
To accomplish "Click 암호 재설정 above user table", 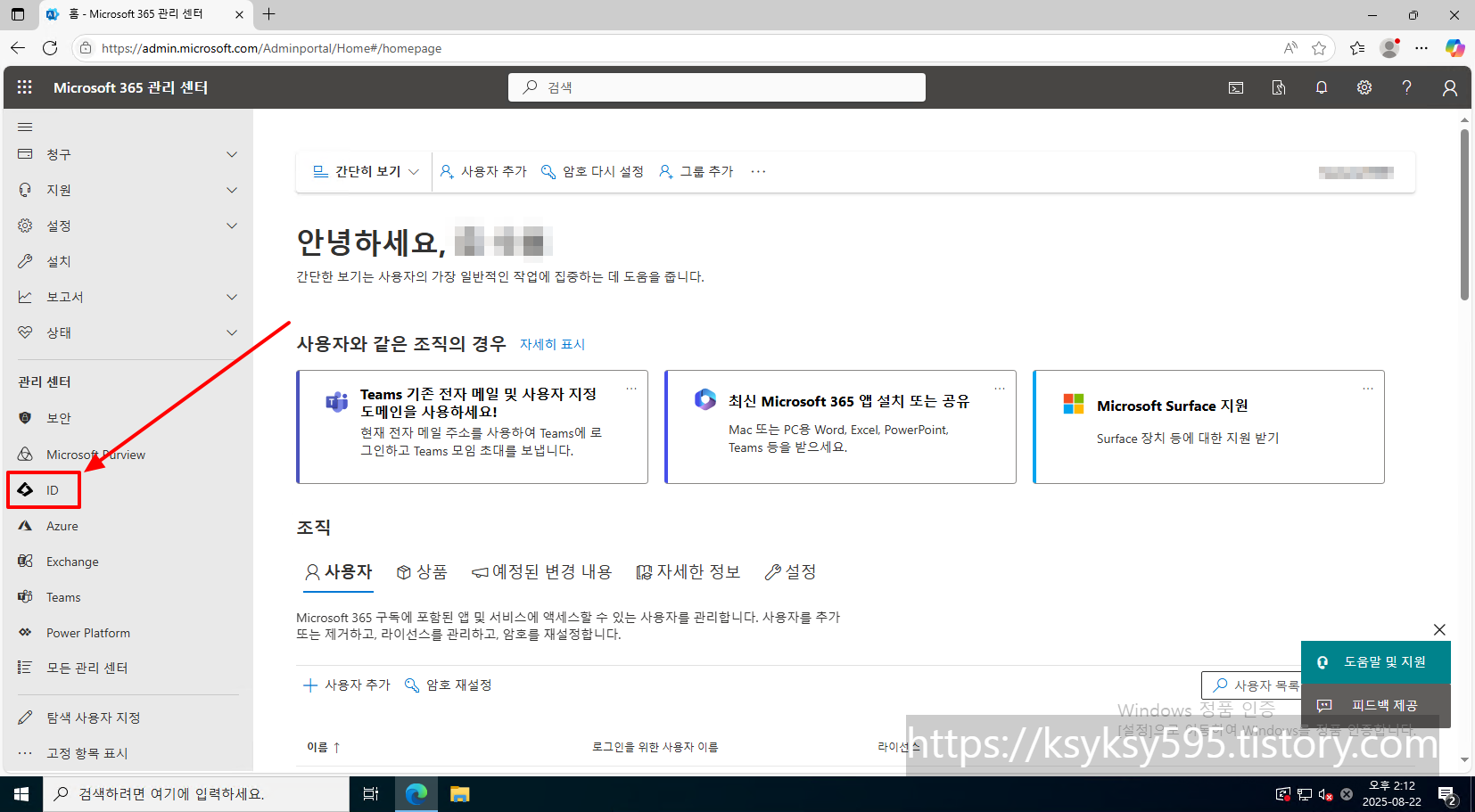I will [448, 685].
